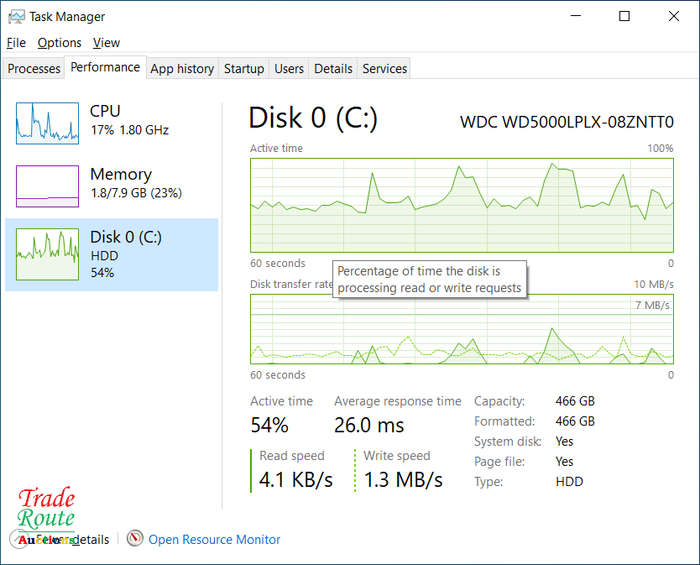
Task: Switch to the App history tab
Action: pyautogui.click(x=182, y=69)
